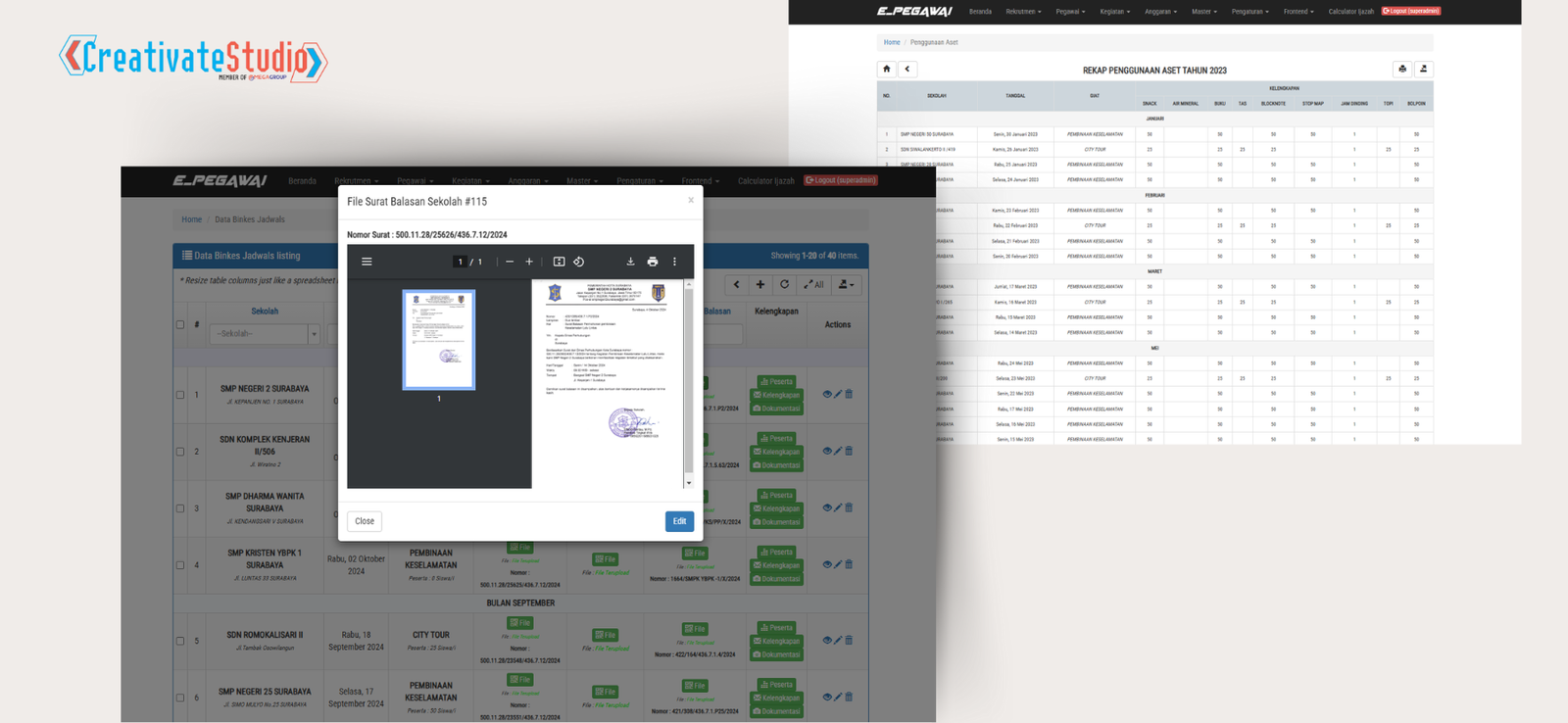The height and width of the screenshot is (723, 1568).
Task: Open PDF viewer more options three-dot menu
Action: 674,262
